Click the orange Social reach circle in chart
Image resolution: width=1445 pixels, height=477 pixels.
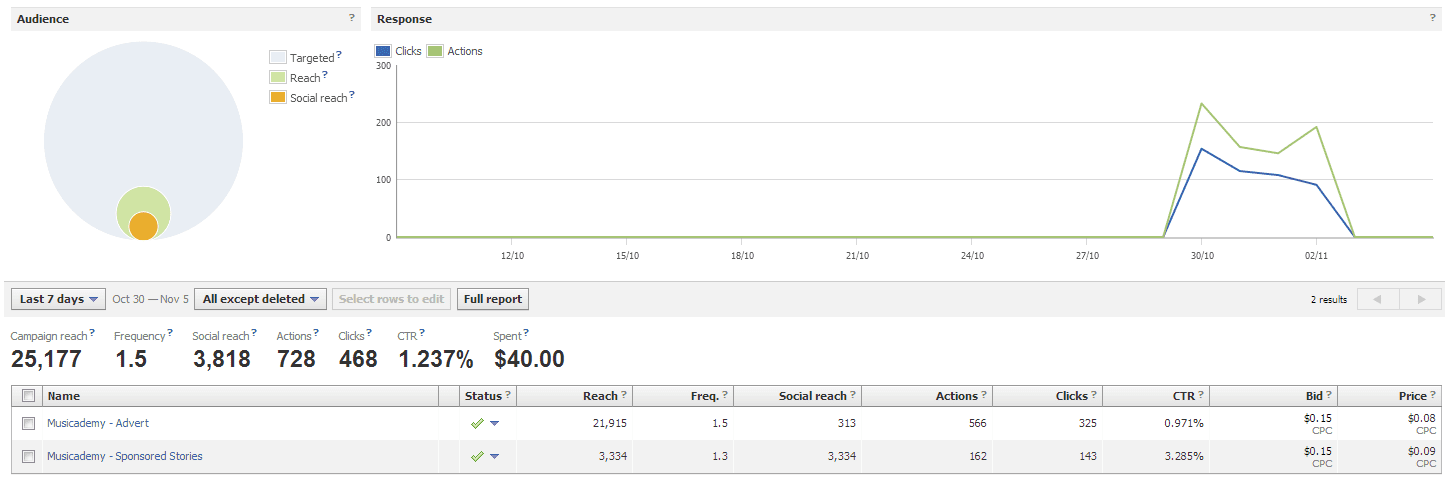(143, 226)
